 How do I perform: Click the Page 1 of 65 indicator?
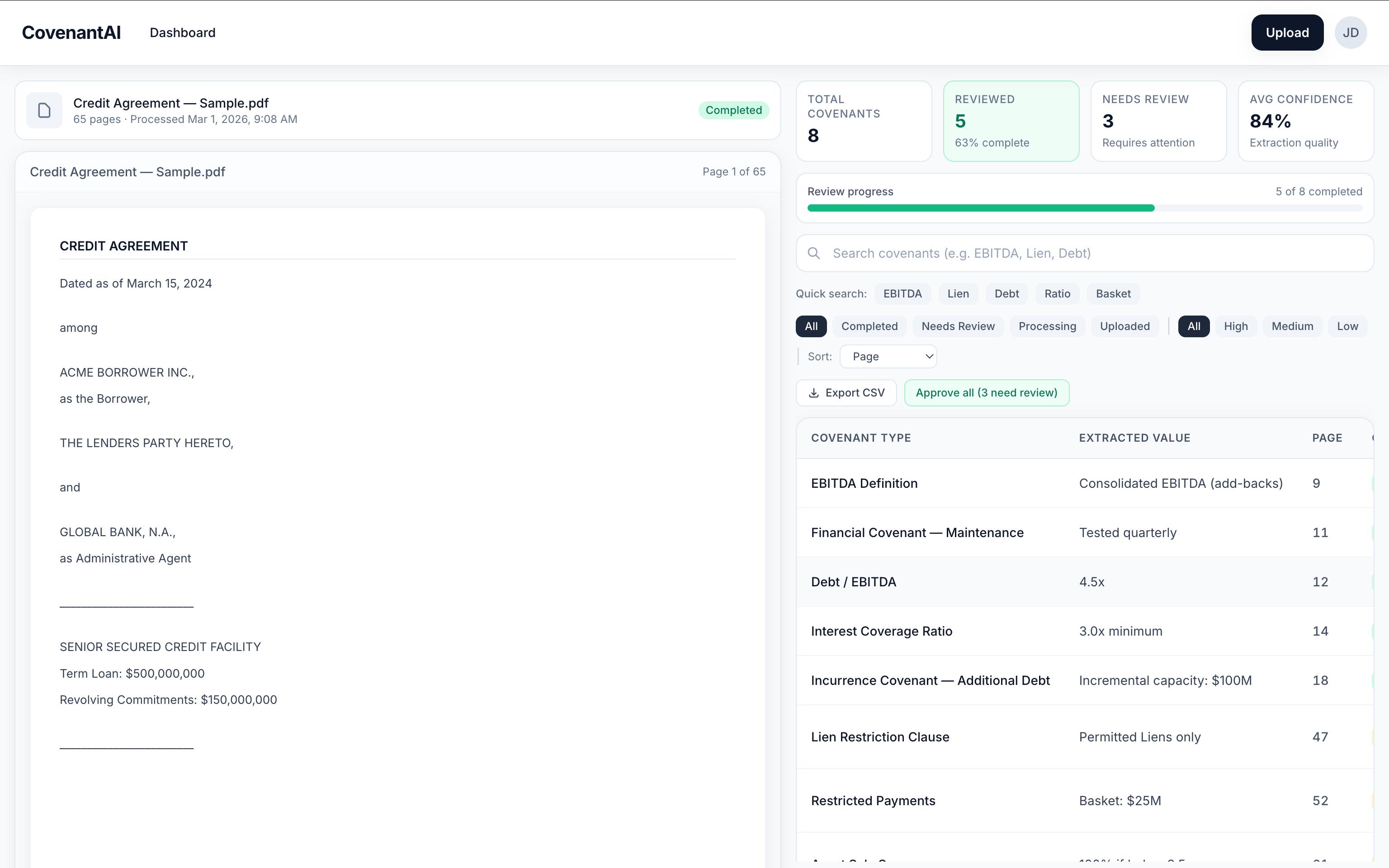(733, 172)
